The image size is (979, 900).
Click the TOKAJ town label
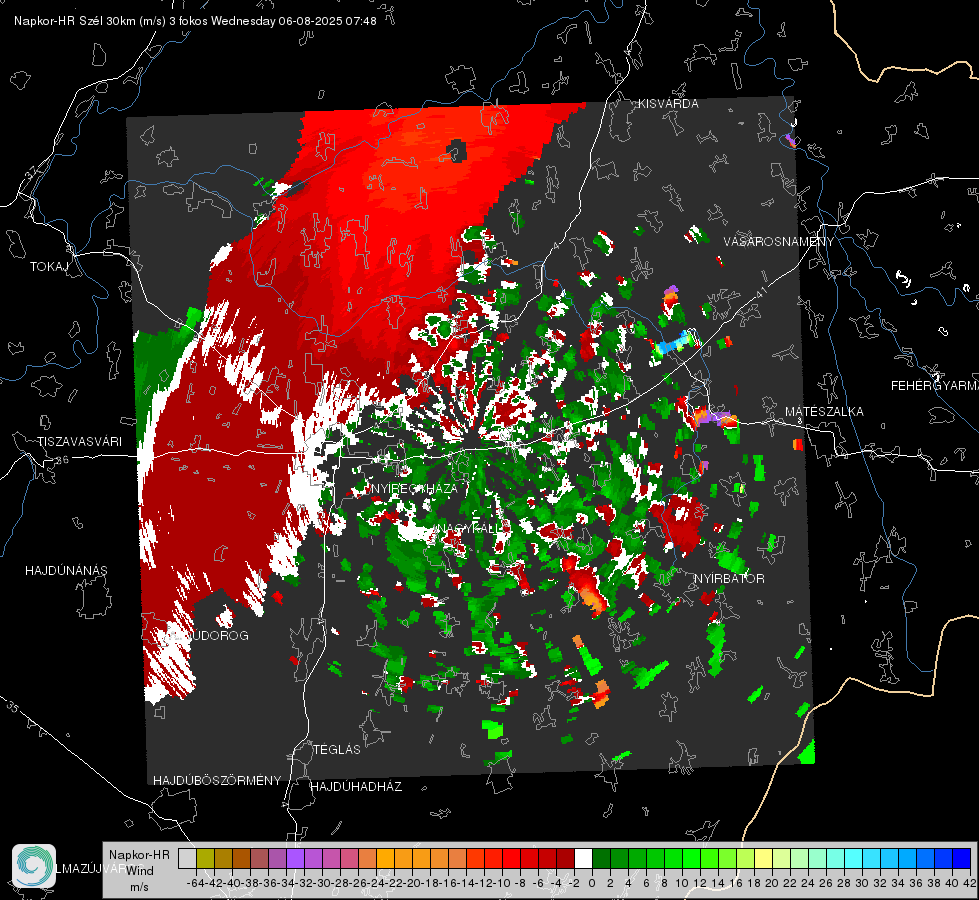click(x=49, y=267)
